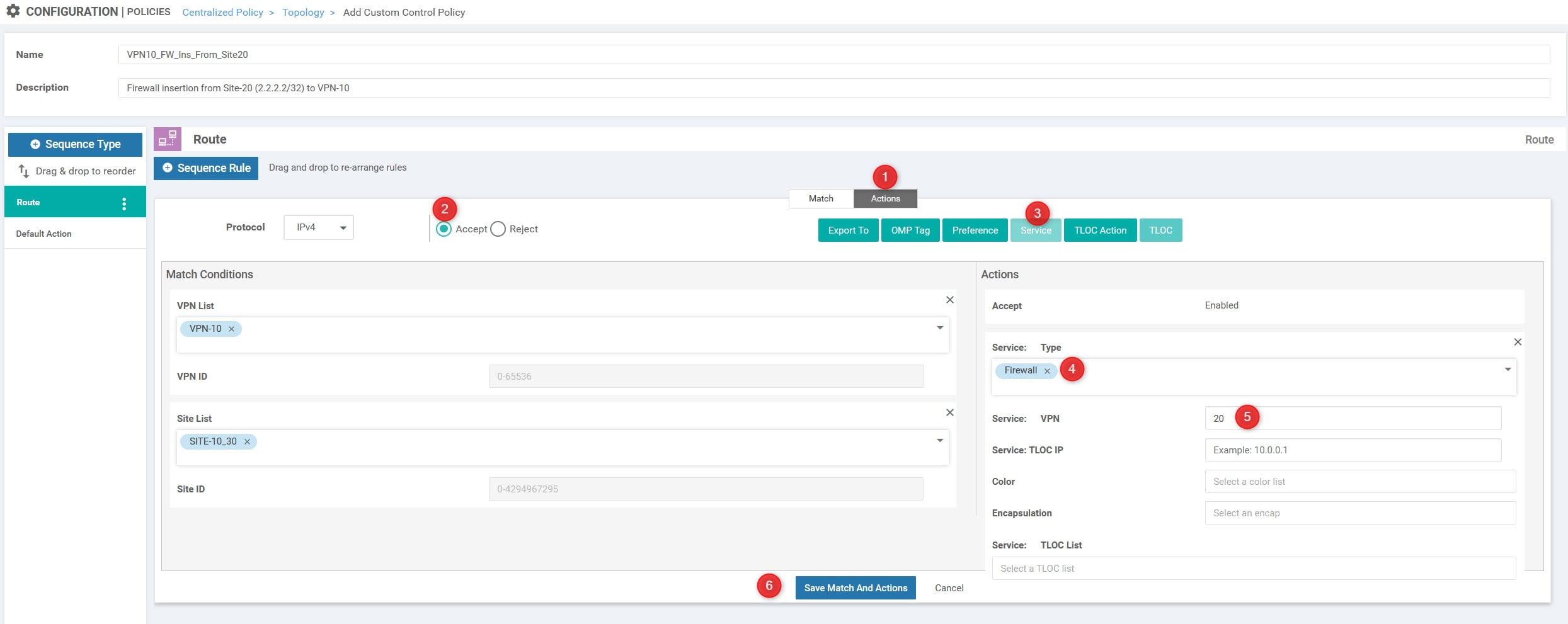The width and height of the screenshot is (1568, 624).
Task: Expand the VPN List dropdown arrow
Action: [x=940, y=328]
